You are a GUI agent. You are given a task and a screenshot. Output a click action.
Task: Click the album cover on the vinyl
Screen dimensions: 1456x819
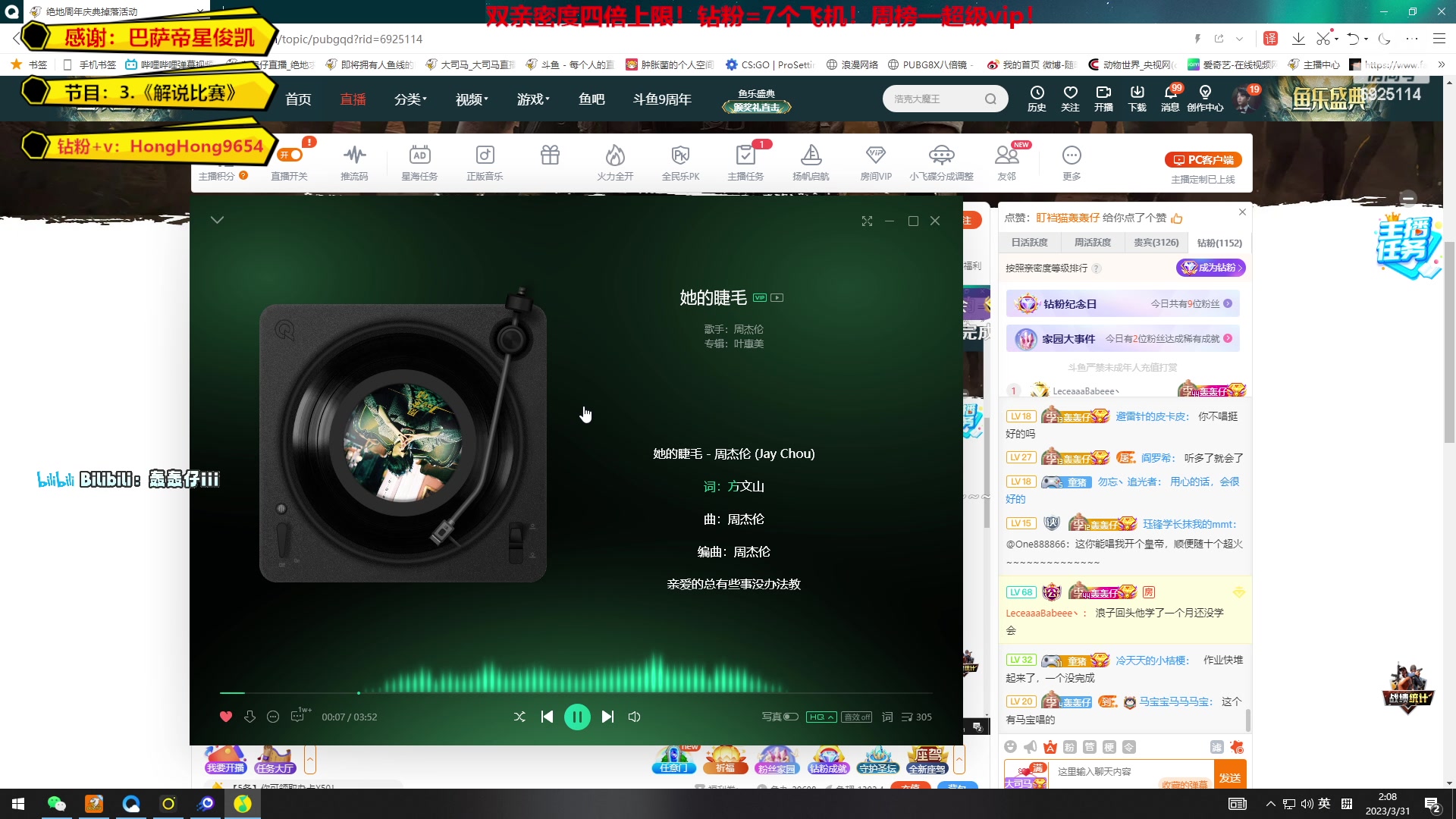coord(403,444)
